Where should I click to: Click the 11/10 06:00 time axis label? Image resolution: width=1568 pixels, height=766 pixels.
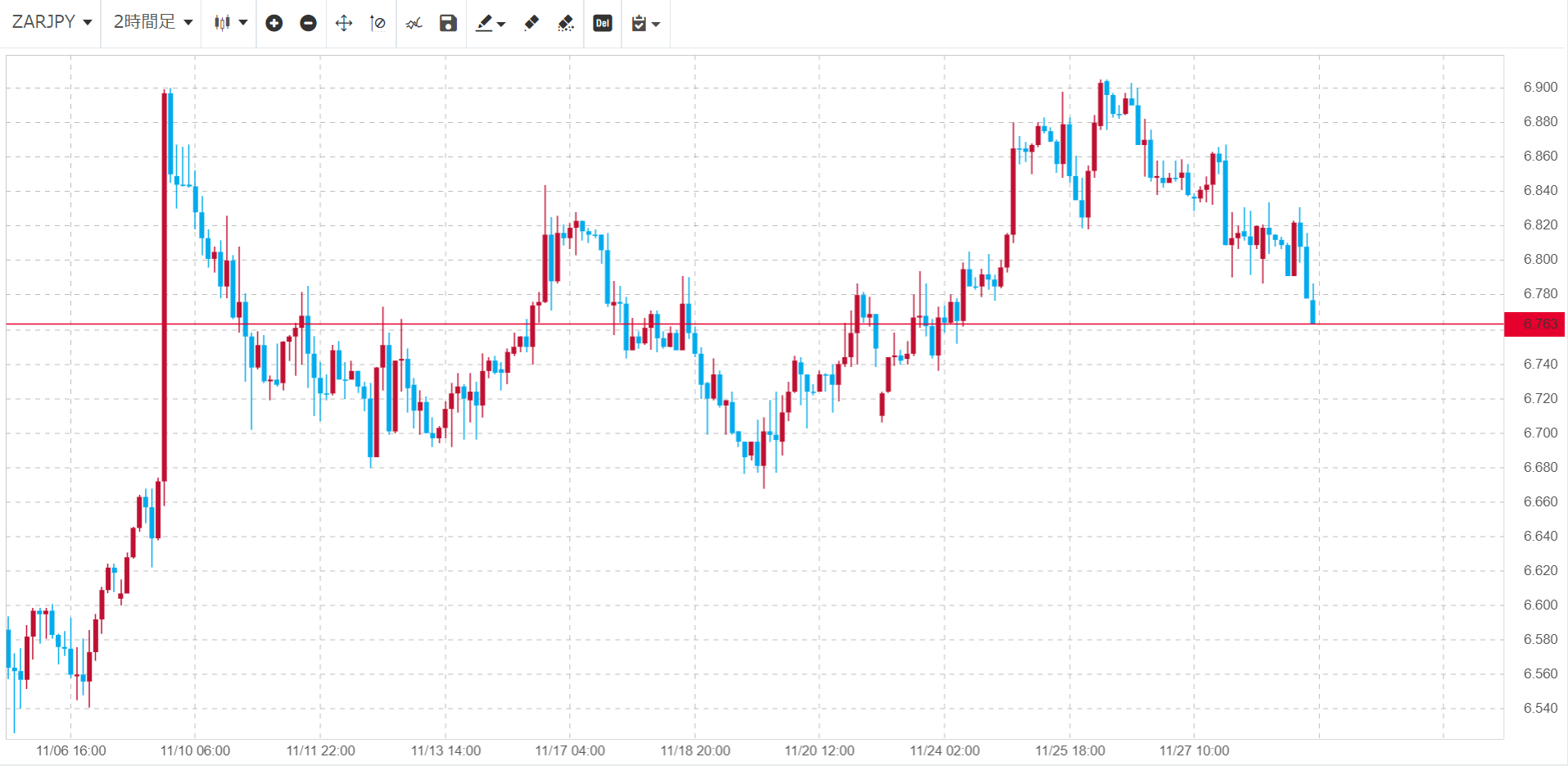point(195,750)
